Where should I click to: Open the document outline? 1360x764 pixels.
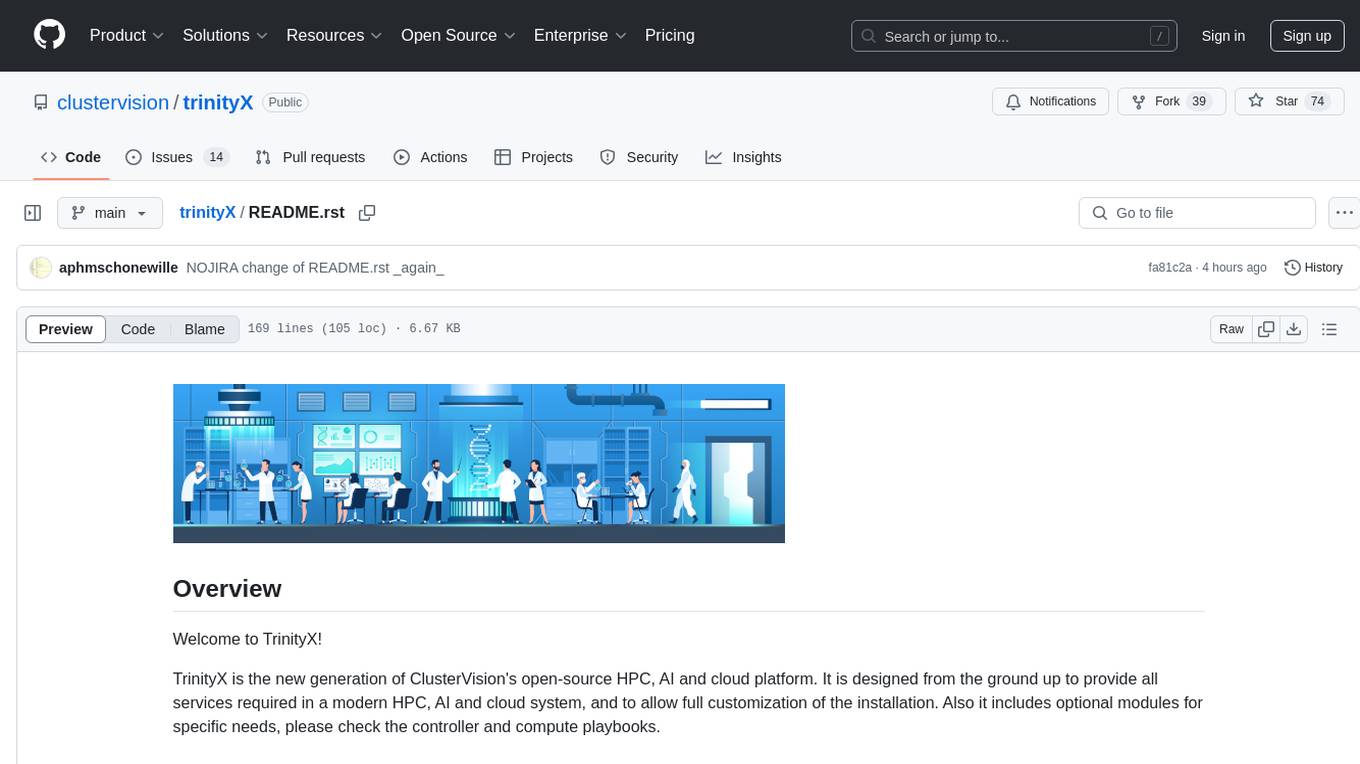click(x=1329, y=329)
